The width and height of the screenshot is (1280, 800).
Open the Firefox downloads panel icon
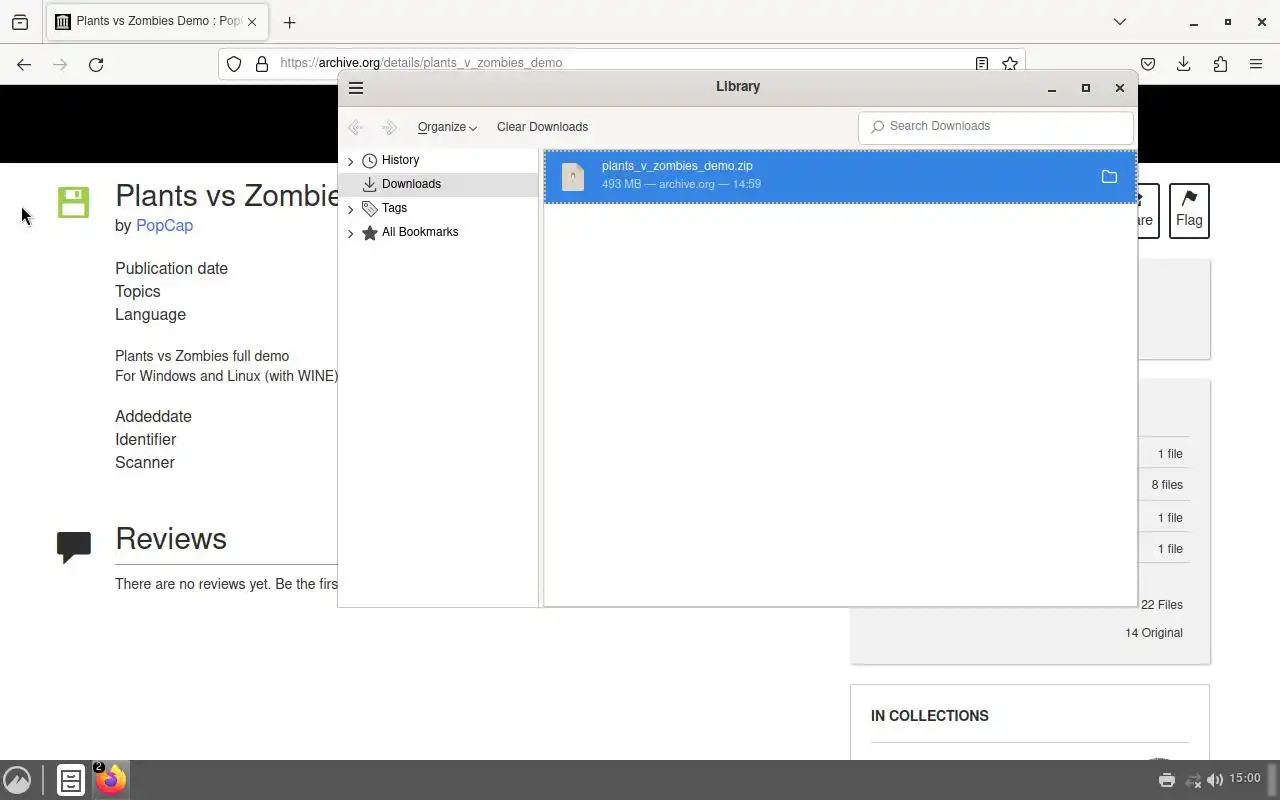tap(1184, 64)
